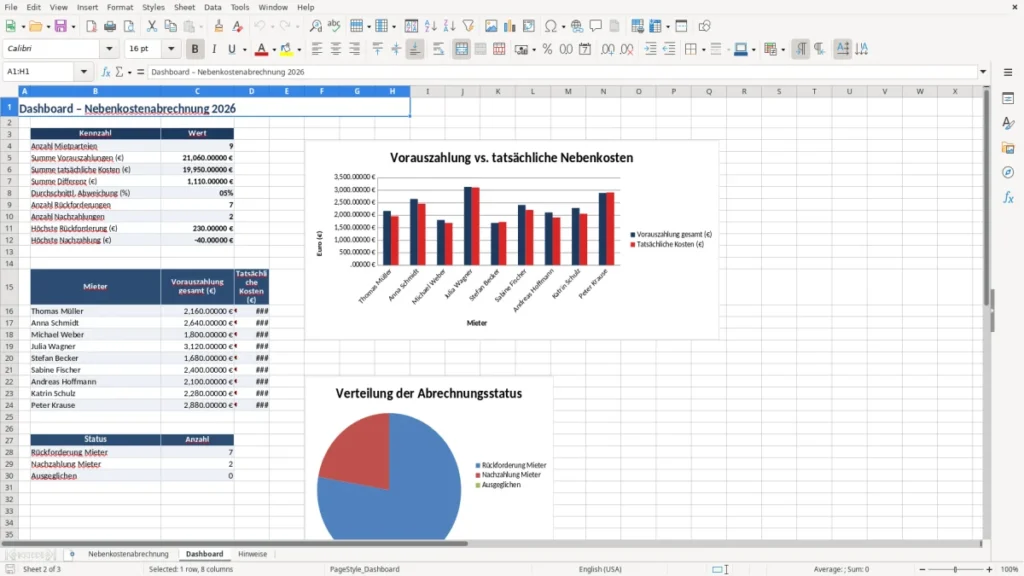
Task: Click the Center Horizontally alignment icon
Action: (x=336, y=49)
